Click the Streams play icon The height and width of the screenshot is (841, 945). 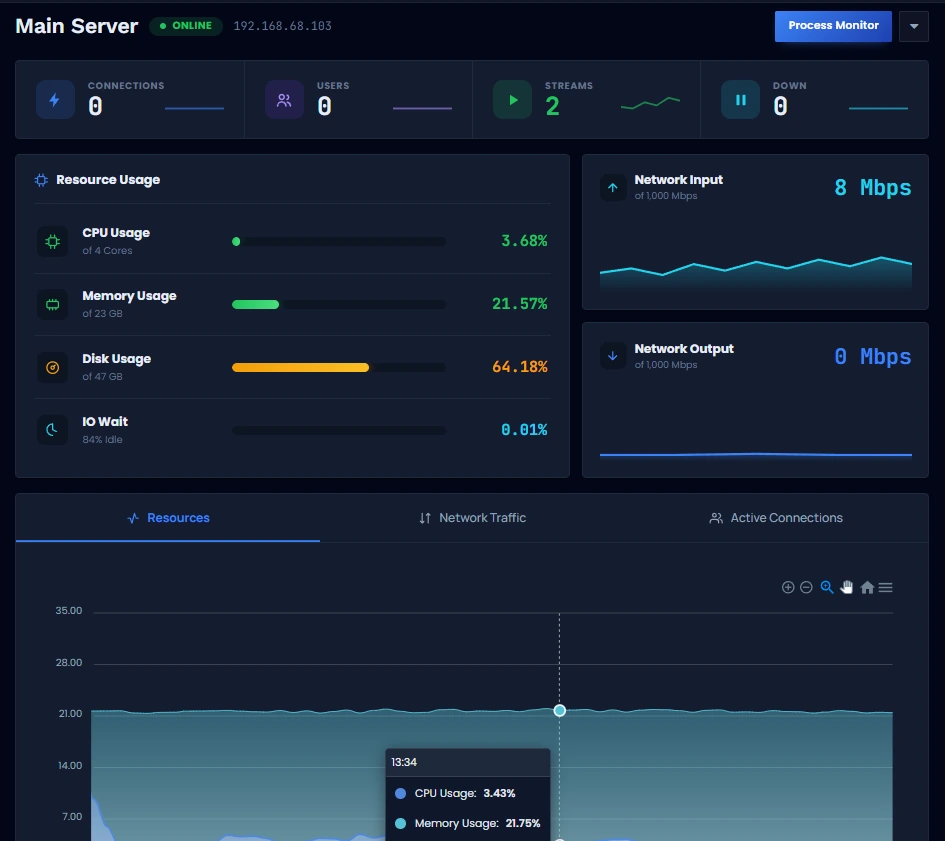point(512,99)
